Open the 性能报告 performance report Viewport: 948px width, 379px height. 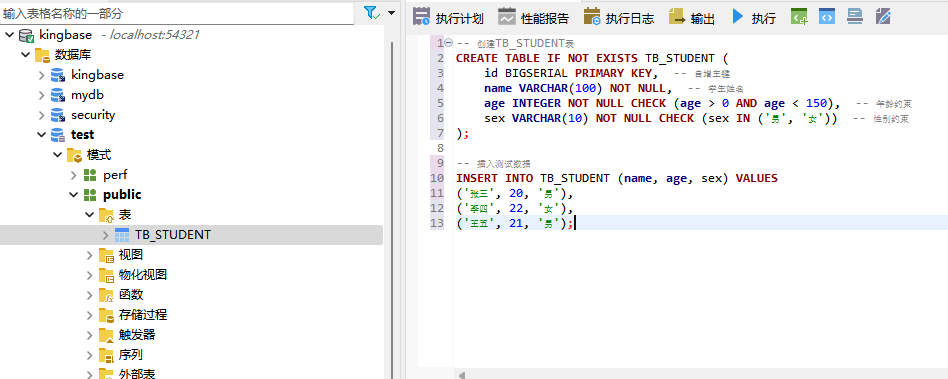pyautogui.click(x=533, y=18)
